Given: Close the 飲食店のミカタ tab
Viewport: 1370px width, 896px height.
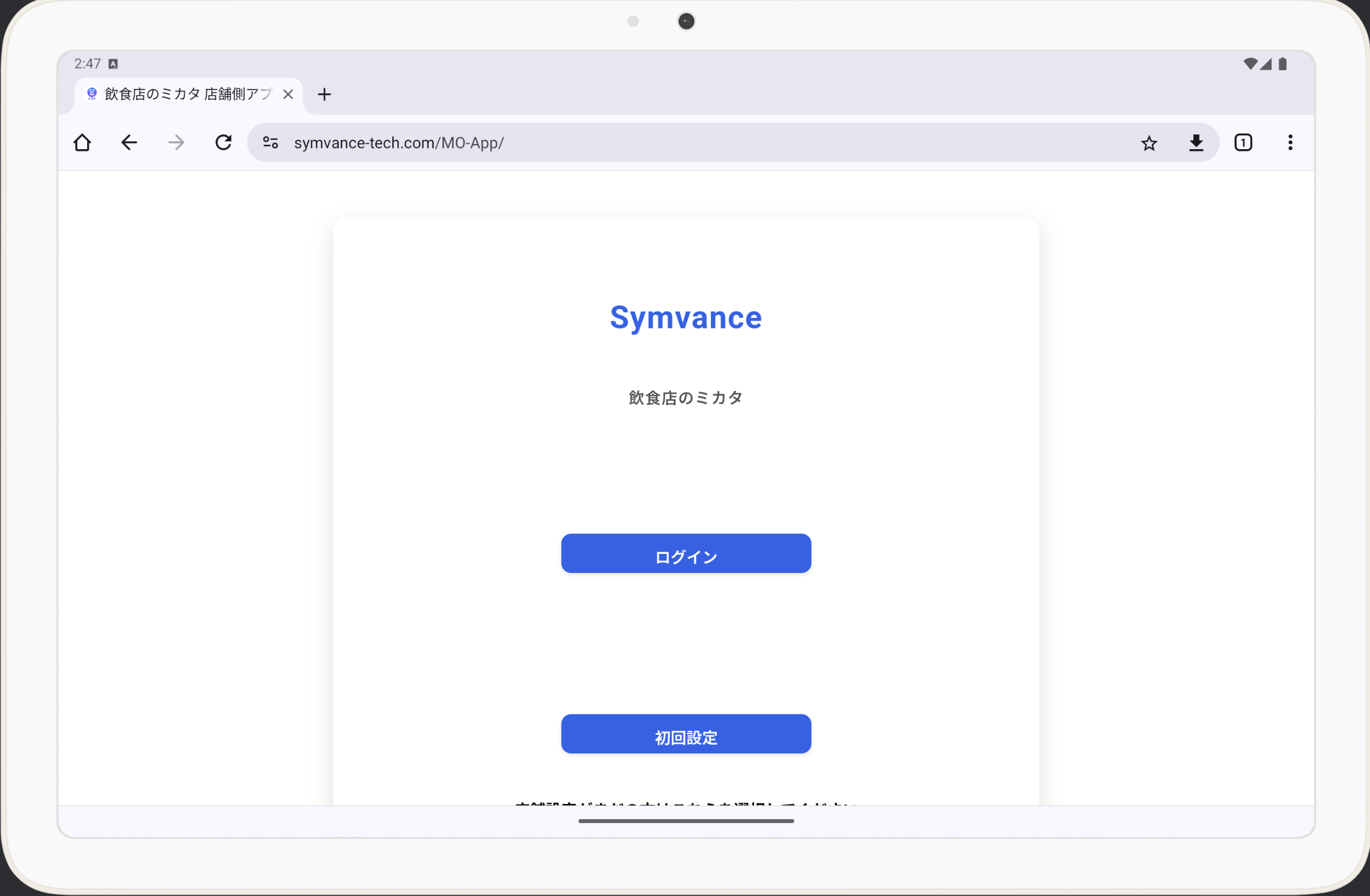Looking at the screenshot, I should tap(288, 94).
